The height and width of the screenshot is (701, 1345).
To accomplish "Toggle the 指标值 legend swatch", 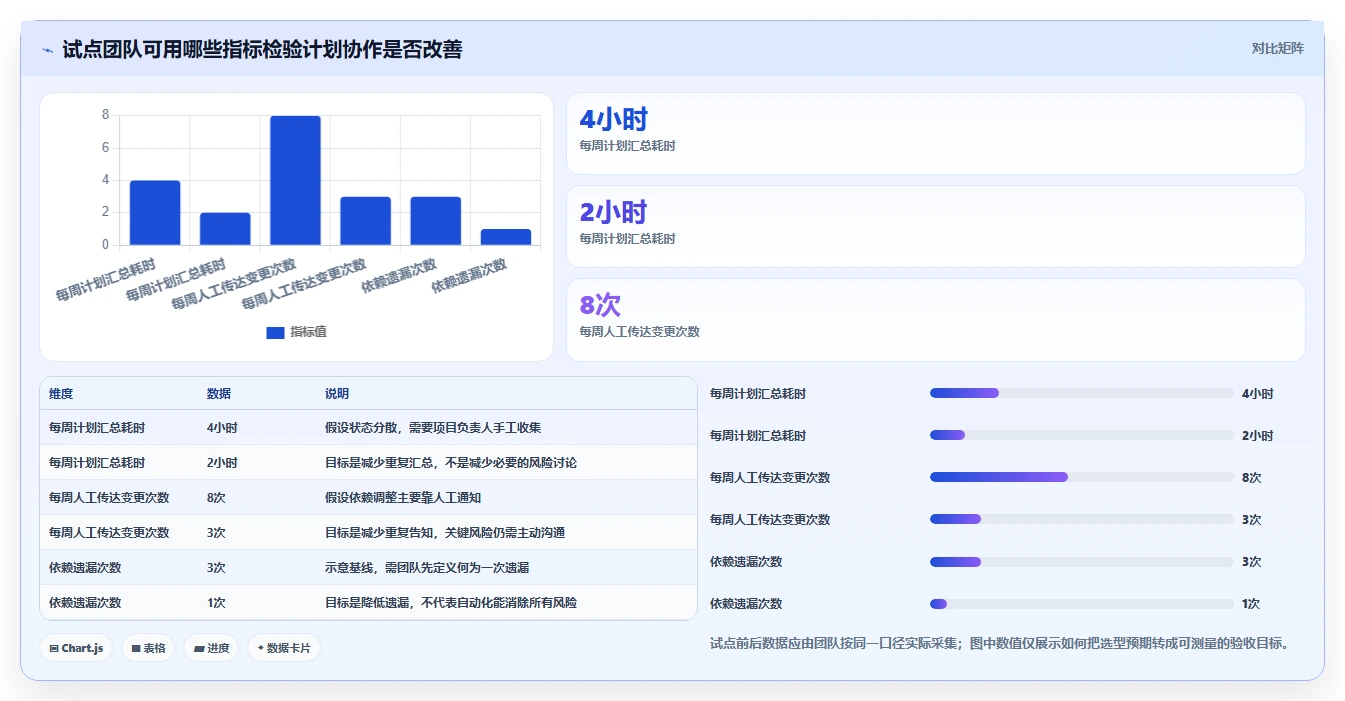I will pyautogui.click(x=275, y=333).
